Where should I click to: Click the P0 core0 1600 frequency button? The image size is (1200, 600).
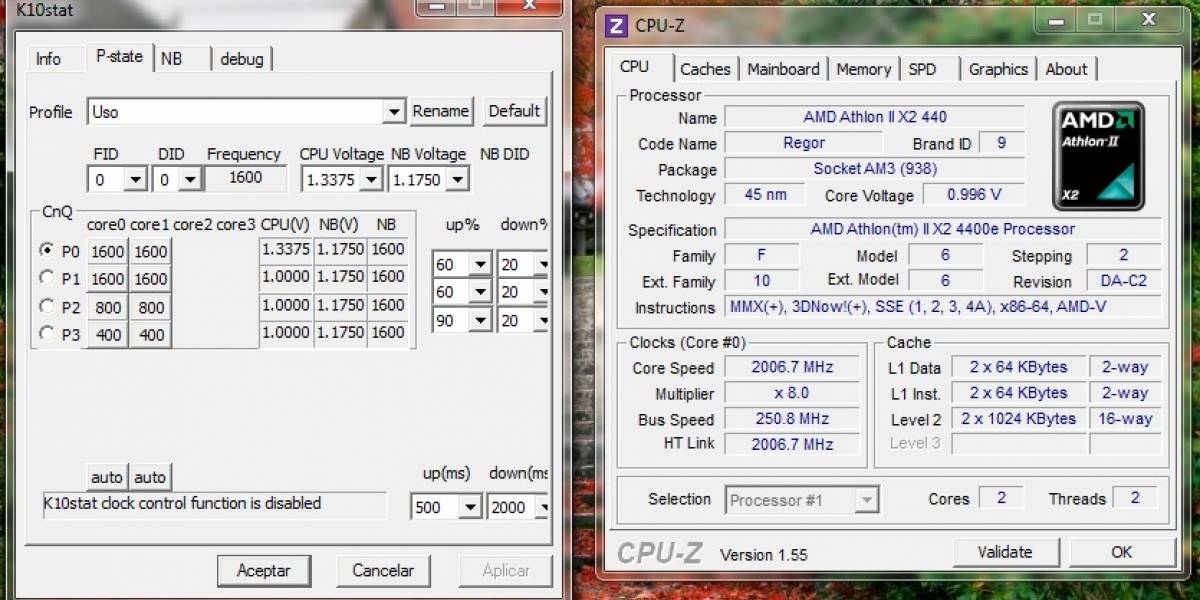click(107, 251)
